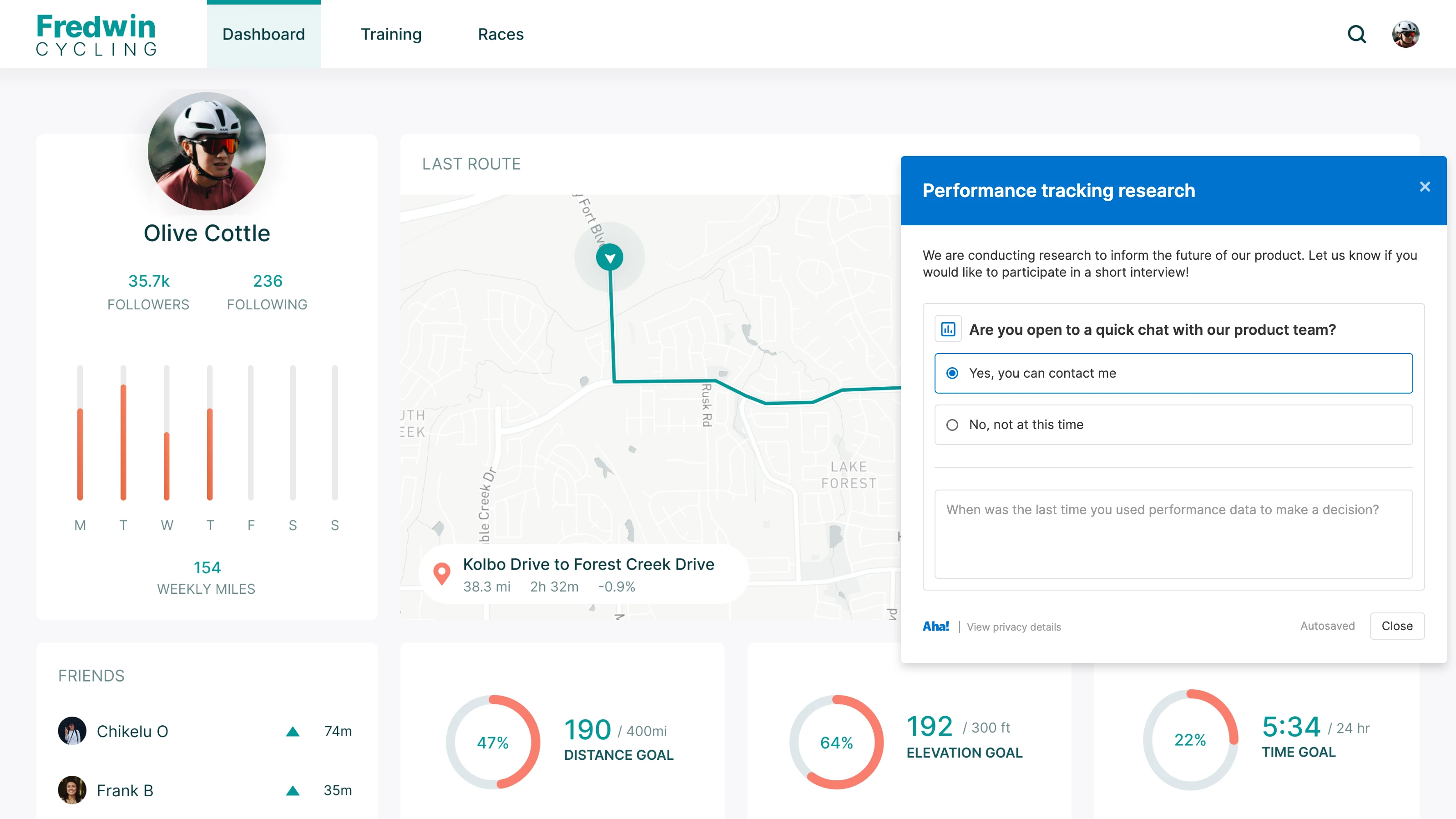
Task: Click the 35.7k followers count
Action: pyautogui.click(x=149, y=281)
